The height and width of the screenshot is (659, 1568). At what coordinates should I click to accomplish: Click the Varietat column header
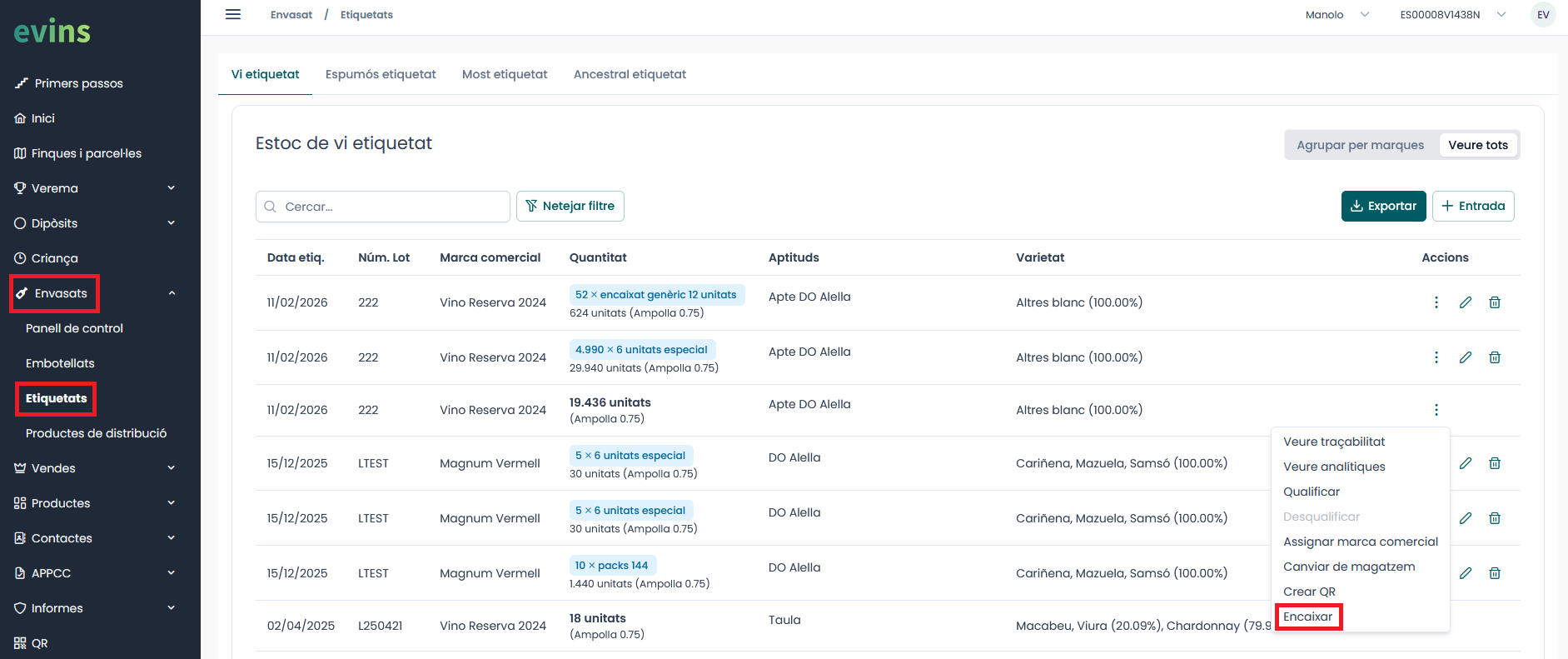pyautogui.click(x=1040, y=257)
